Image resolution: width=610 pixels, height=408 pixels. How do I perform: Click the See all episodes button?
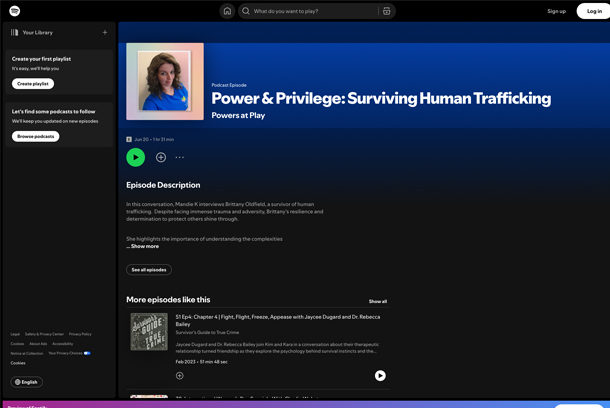[x=149, y=270]
